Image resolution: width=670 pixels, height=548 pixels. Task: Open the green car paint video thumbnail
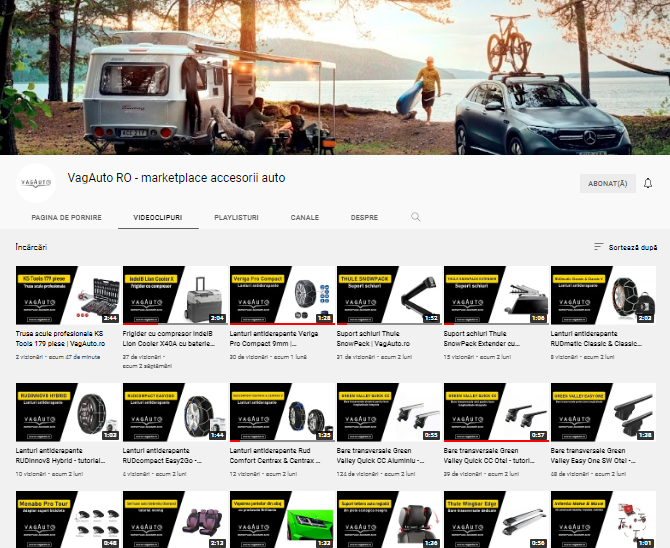point(282,519)
